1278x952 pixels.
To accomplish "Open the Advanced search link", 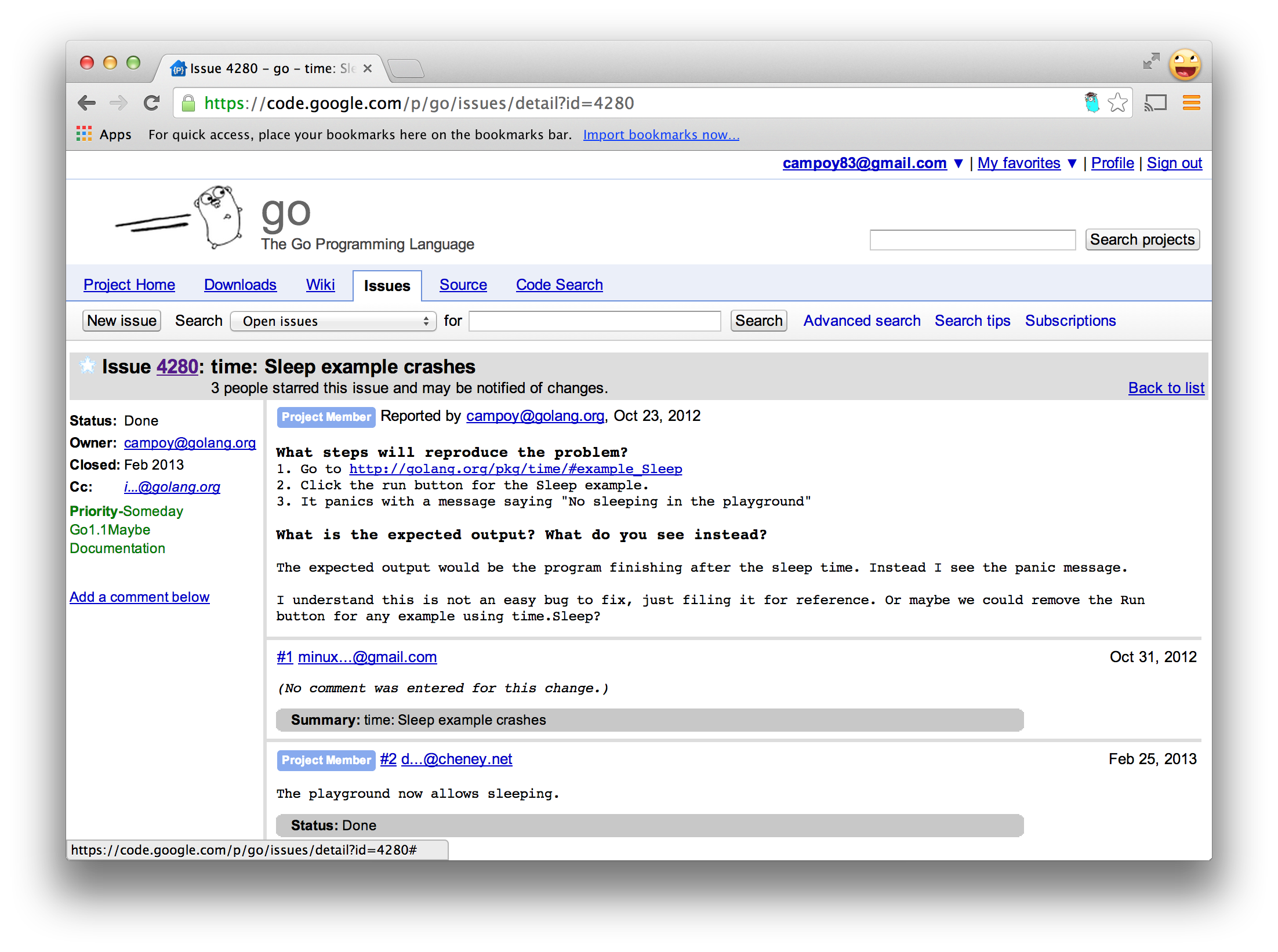I will coord(862,321).
